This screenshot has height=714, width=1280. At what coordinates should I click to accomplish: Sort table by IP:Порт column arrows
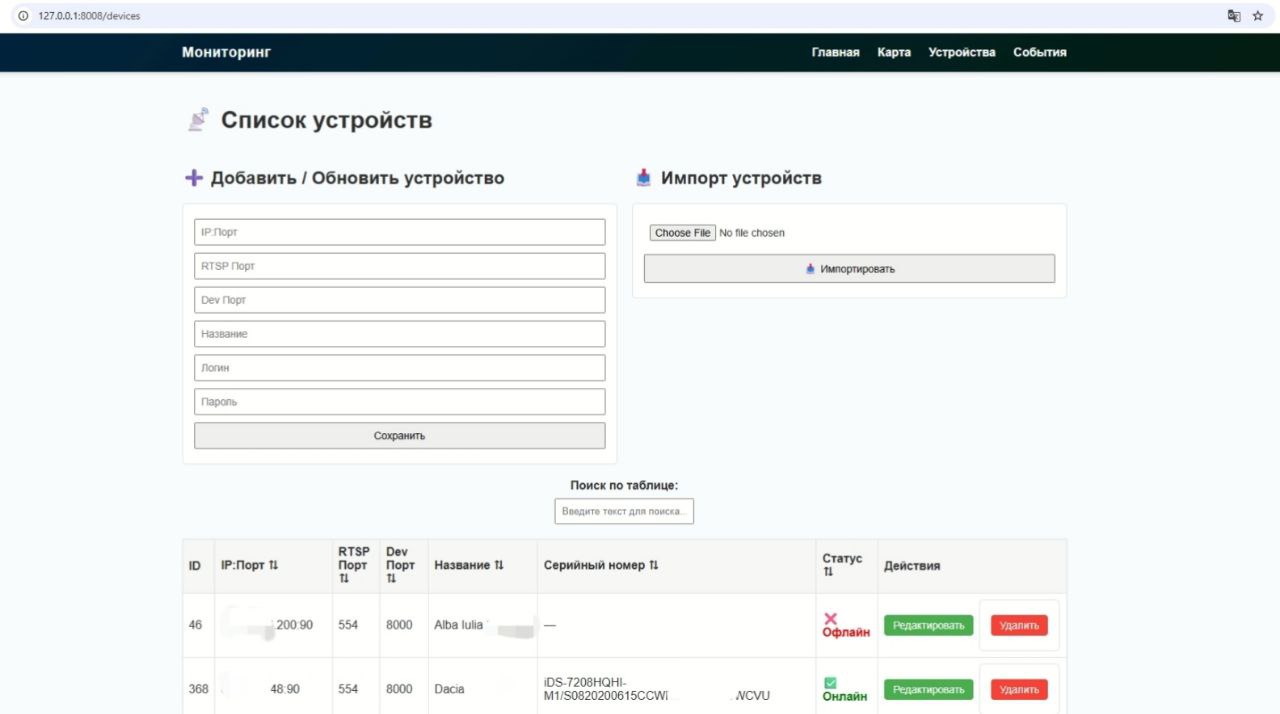click(x=273, y=566)
